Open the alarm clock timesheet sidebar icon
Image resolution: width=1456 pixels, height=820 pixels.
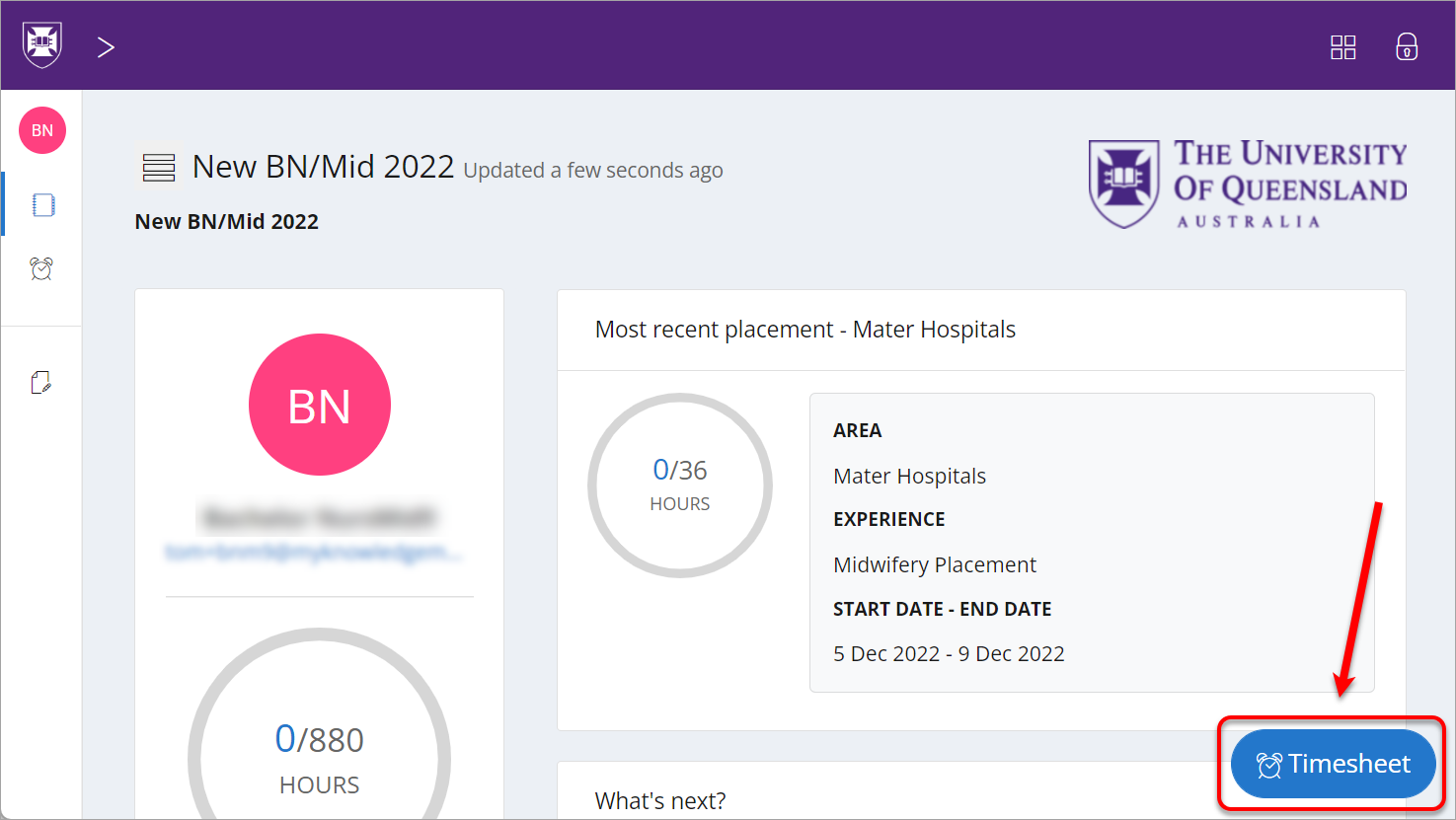tap(41, 268)
